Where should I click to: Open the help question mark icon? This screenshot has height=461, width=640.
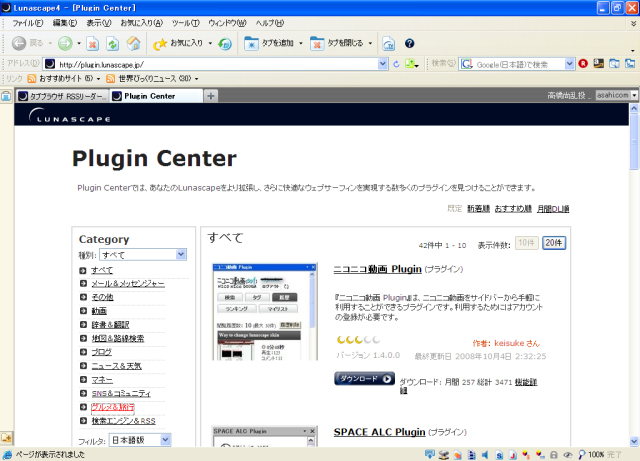pyautogui.click(x=409, y=43)
